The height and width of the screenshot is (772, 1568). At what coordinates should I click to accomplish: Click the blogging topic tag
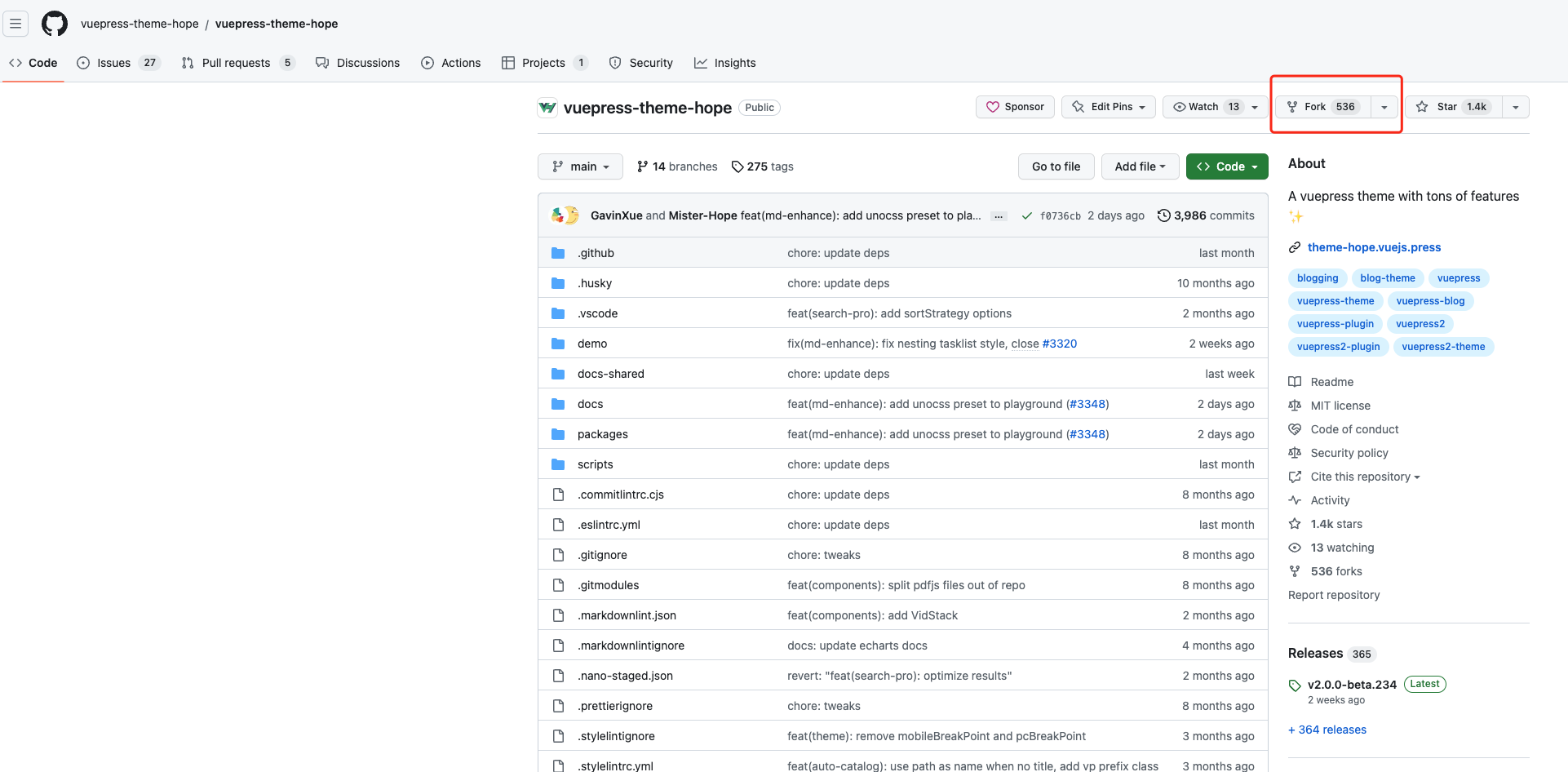[1318, 278]
